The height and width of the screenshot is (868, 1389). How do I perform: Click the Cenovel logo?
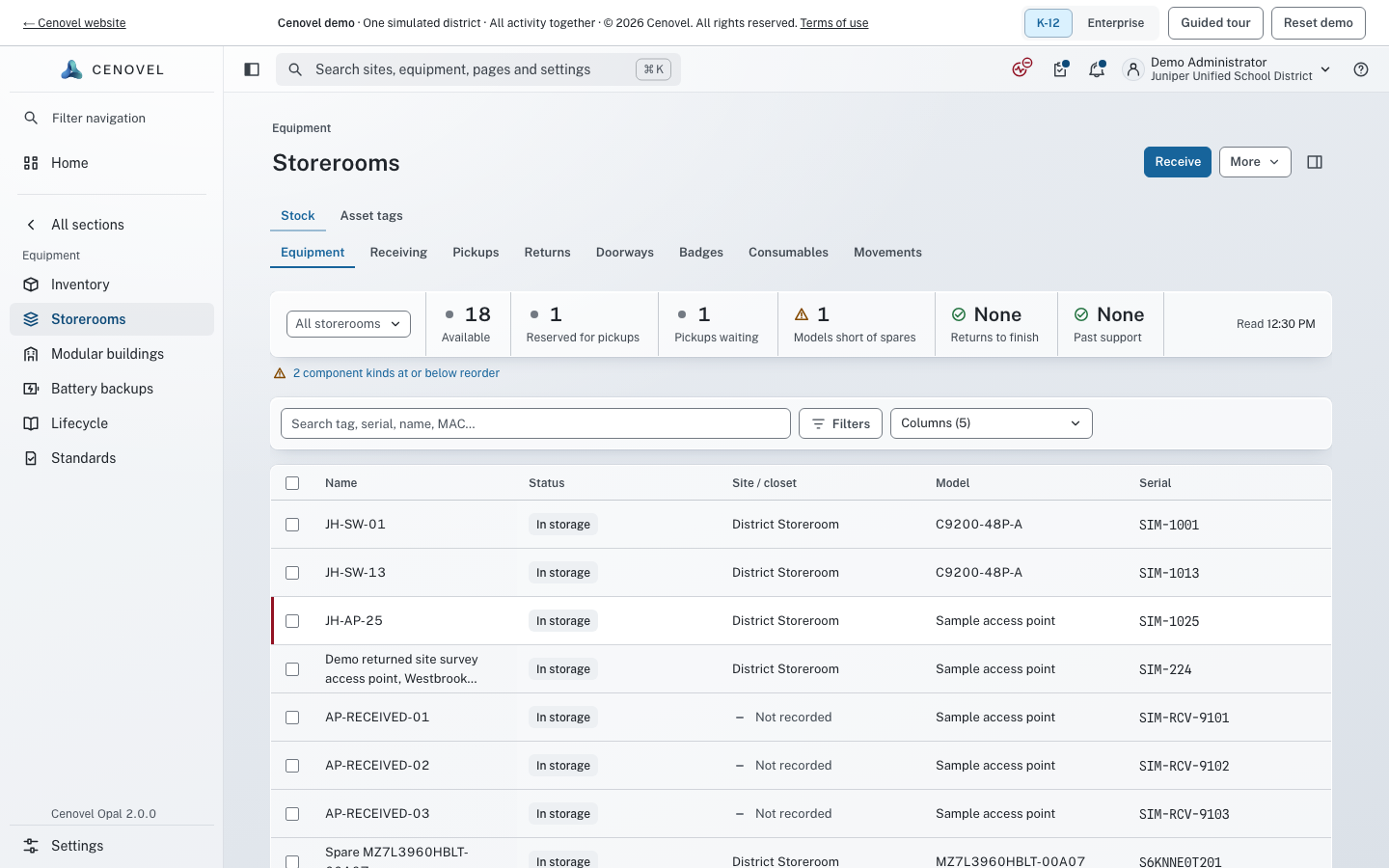pos(113,69)
